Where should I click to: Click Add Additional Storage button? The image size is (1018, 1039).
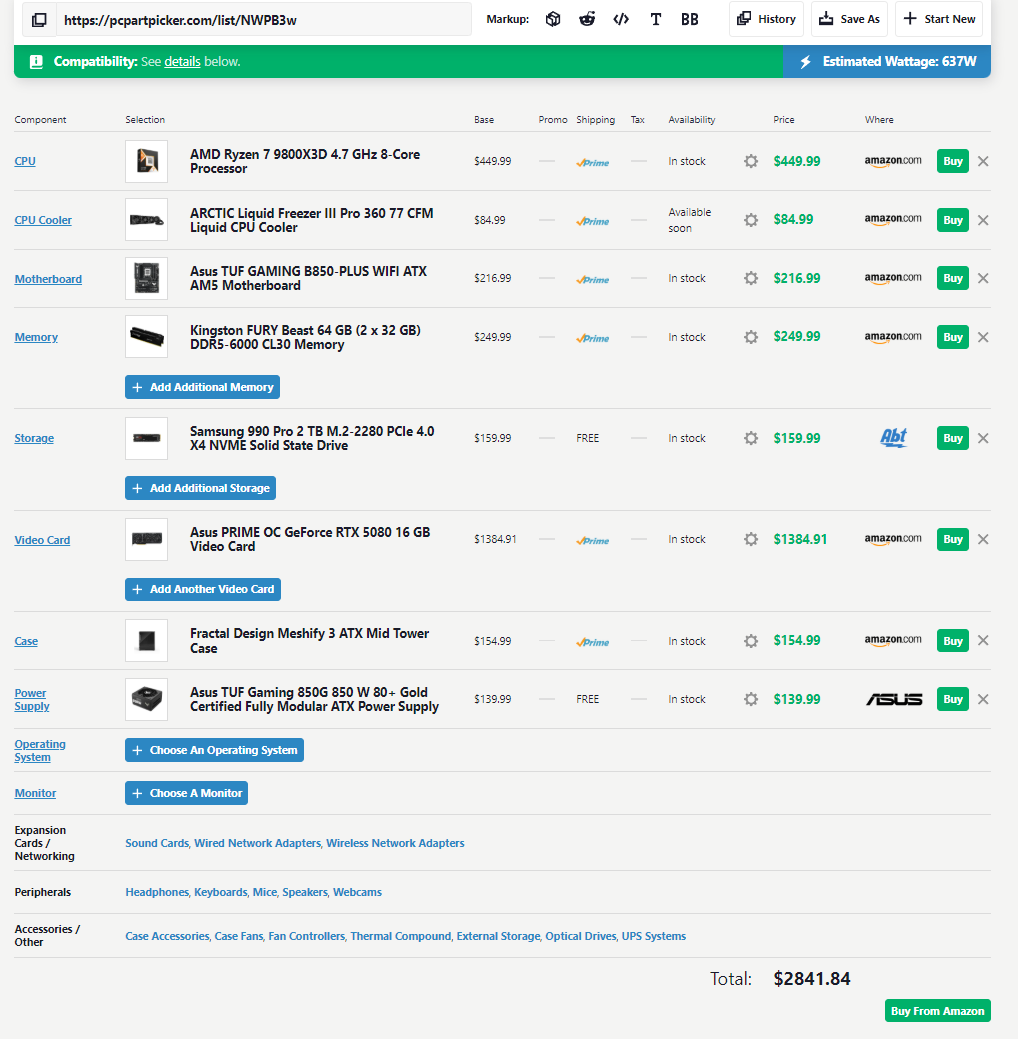pos(200,488)
